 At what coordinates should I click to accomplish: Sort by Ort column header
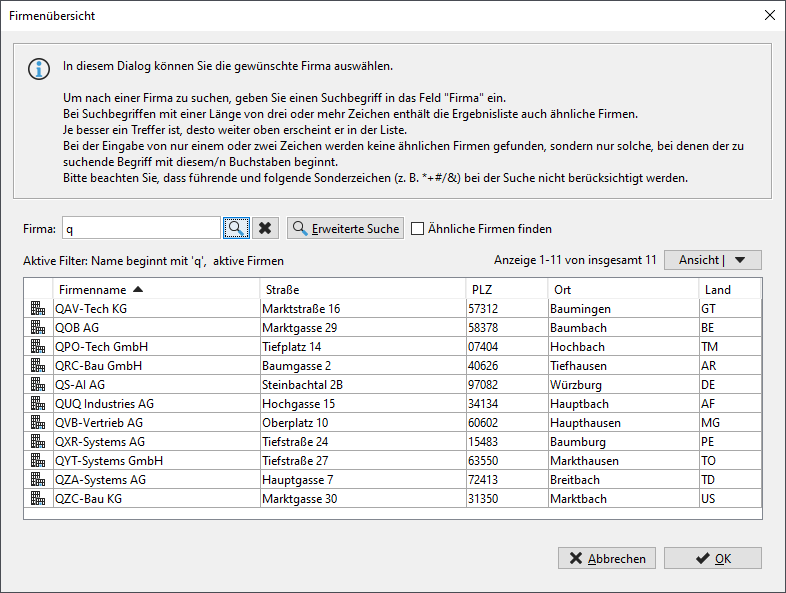[623, 289]
